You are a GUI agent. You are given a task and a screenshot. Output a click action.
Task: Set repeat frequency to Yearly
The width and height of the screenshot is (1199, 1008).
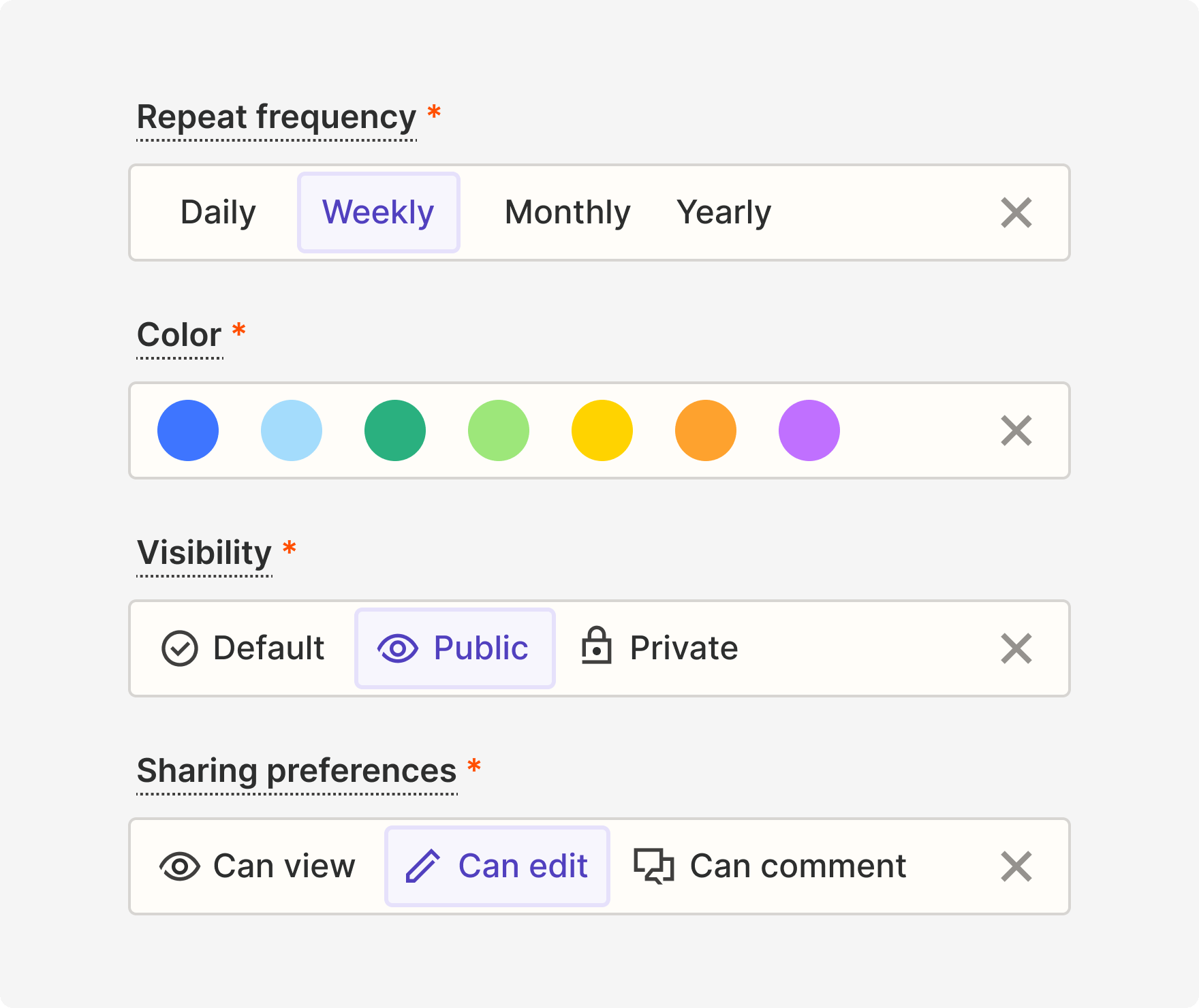pyautogui.click(x=723, y=212)
